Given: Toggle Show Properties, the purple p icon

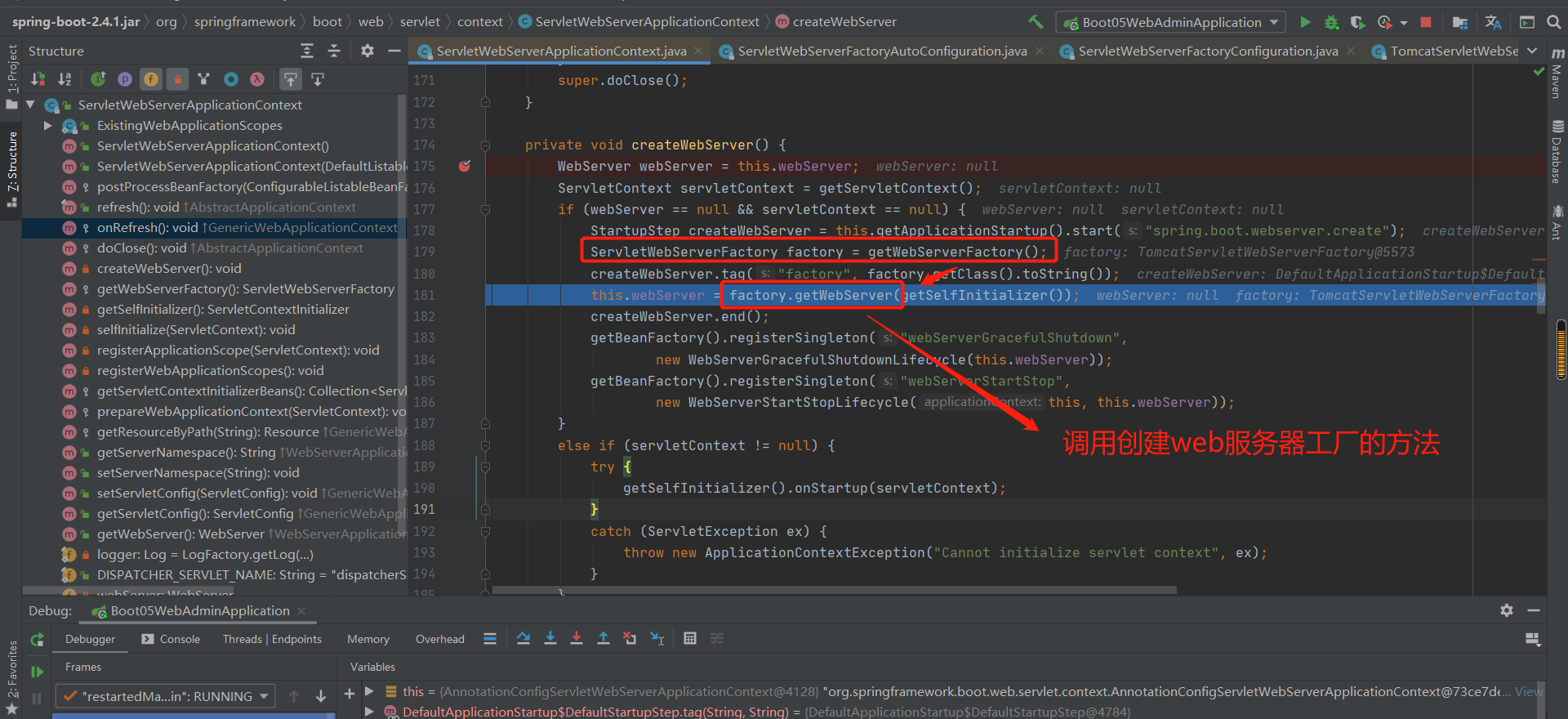Looking at the screenshot, I should tap(125, 79).
